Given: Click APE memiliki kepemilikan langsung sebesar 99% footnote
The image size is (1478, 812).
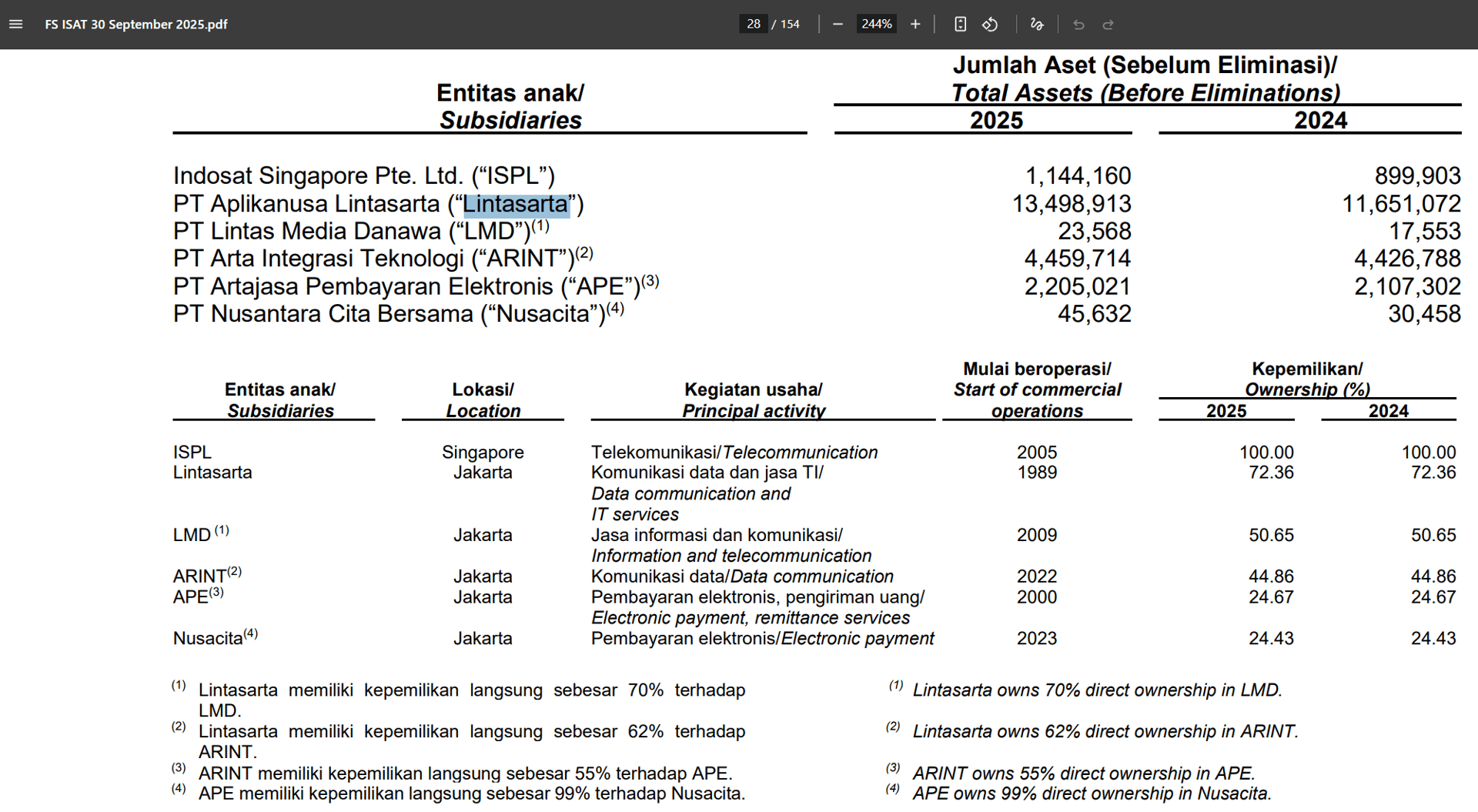Looking at the screenshot, I should click(472, 794).
